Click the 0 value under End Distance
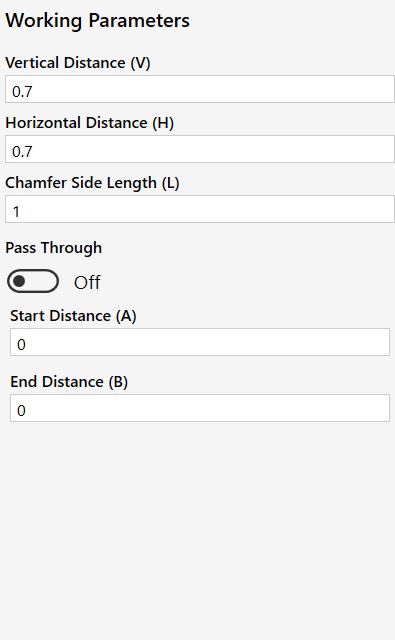395x640 pixels. click(21, 411)
